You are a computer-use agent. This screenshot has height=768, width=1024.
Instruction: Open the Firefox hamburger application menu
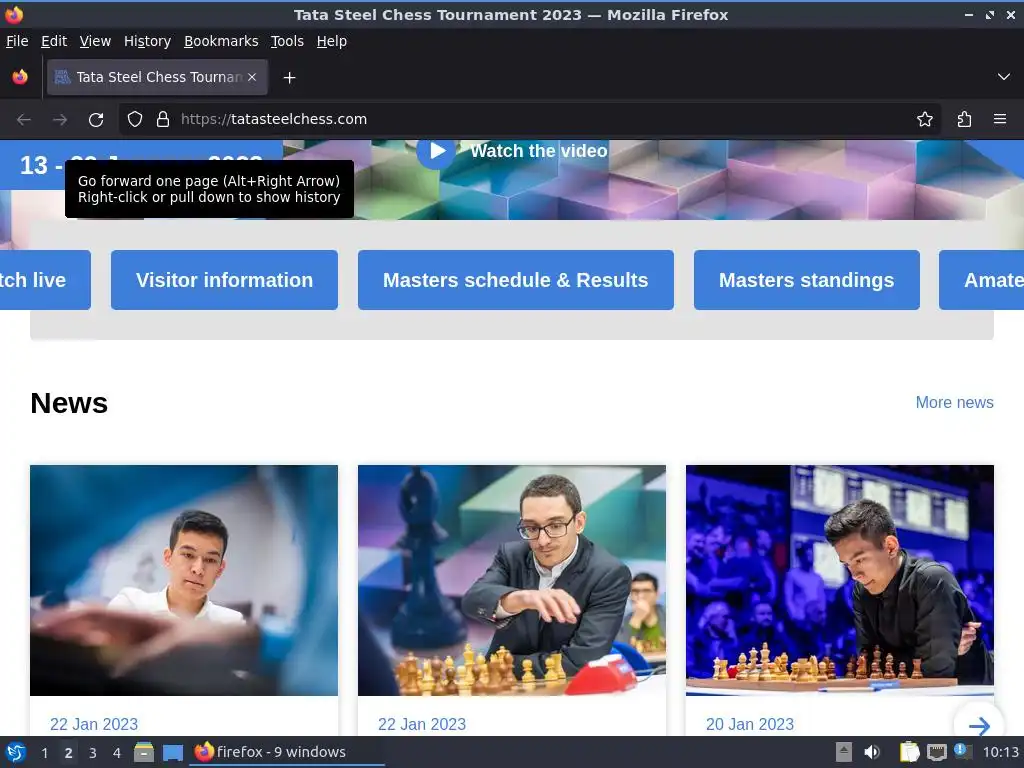pyautogui.click(x=1000, y=119)
